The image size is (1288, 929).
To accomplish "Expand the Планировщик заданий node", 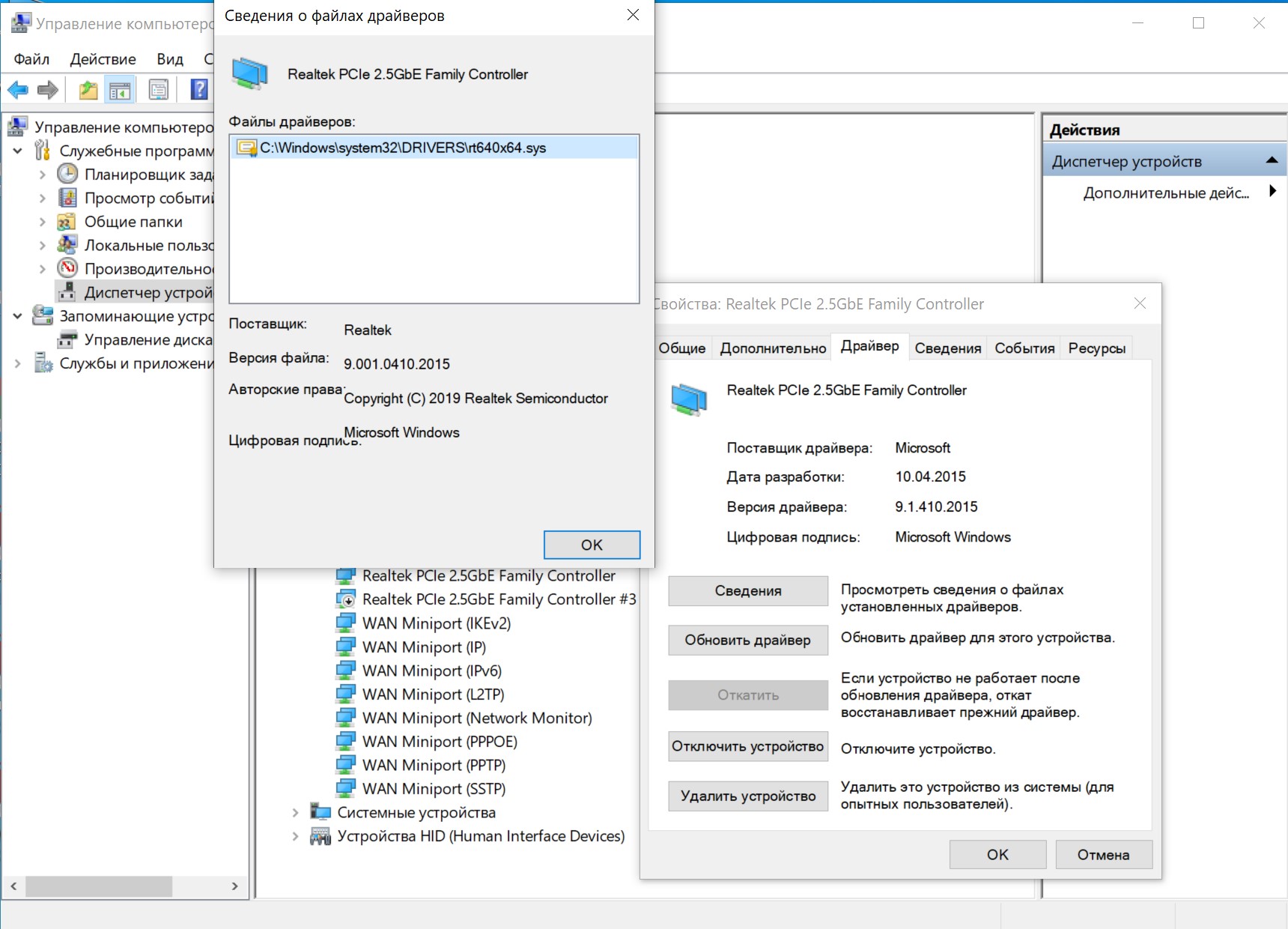I will coord(42,175).
